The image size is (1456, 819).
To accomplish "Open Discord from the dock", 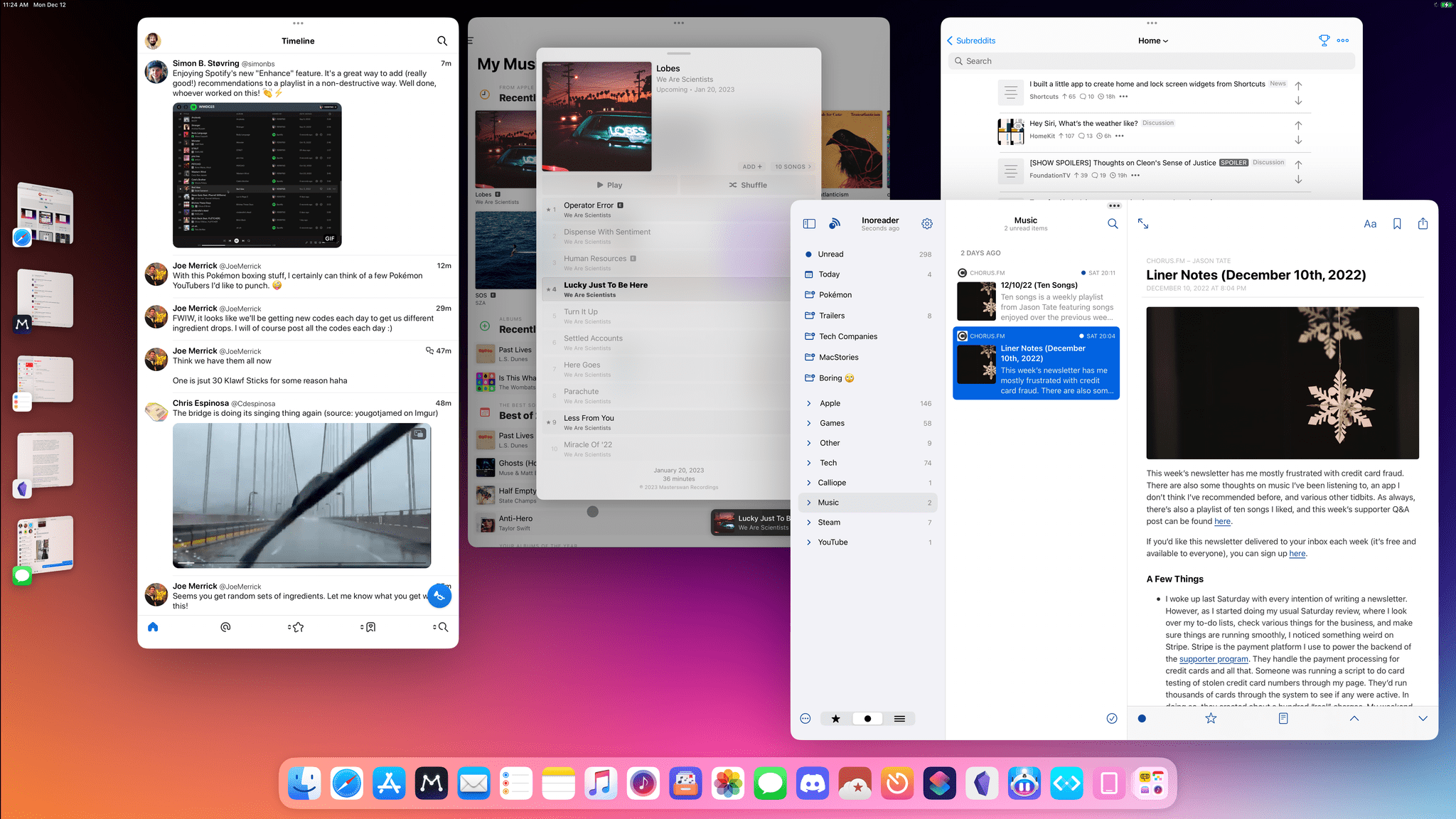I will (x=813, y=783).
